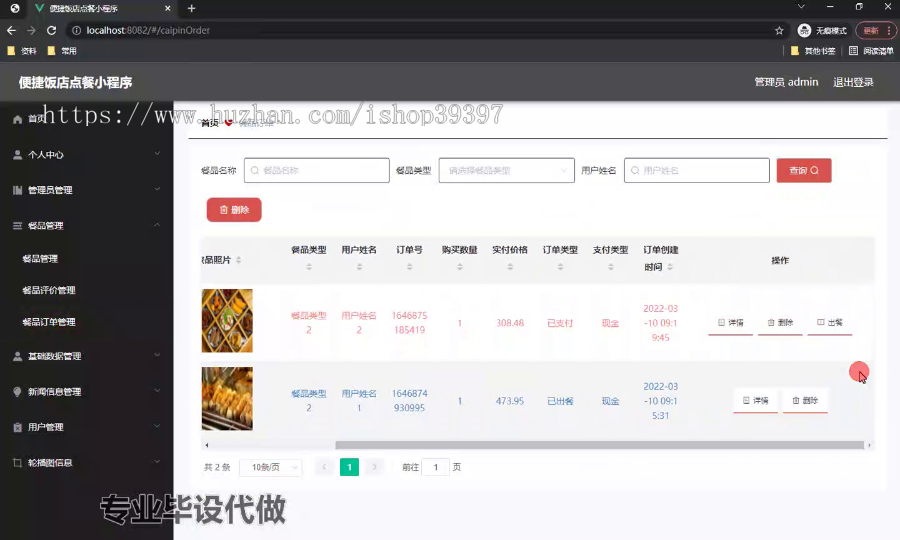Click the next page arrow

(x=374, y=467)
